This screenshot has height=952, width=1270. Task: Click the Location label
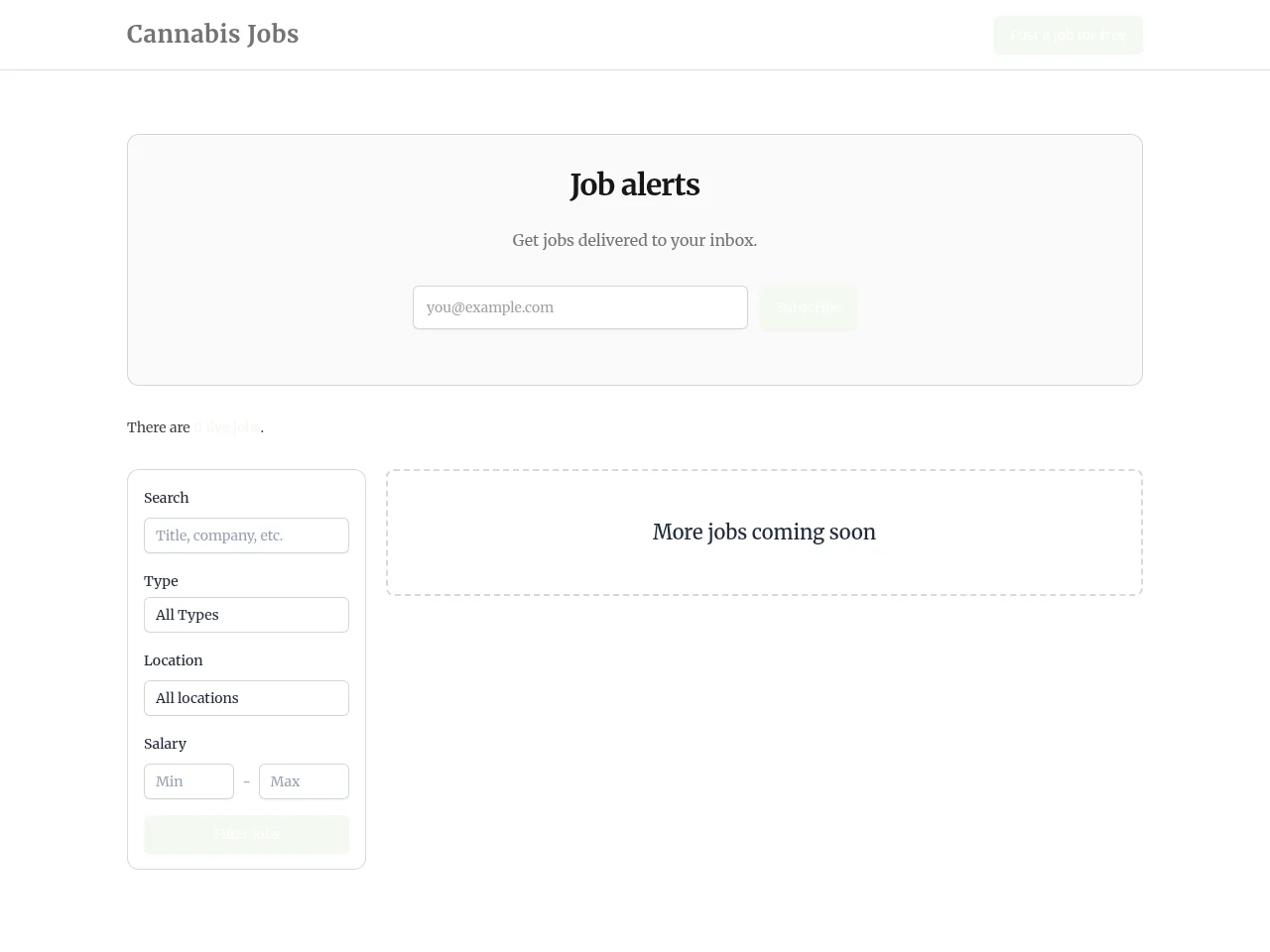(173, 660)
